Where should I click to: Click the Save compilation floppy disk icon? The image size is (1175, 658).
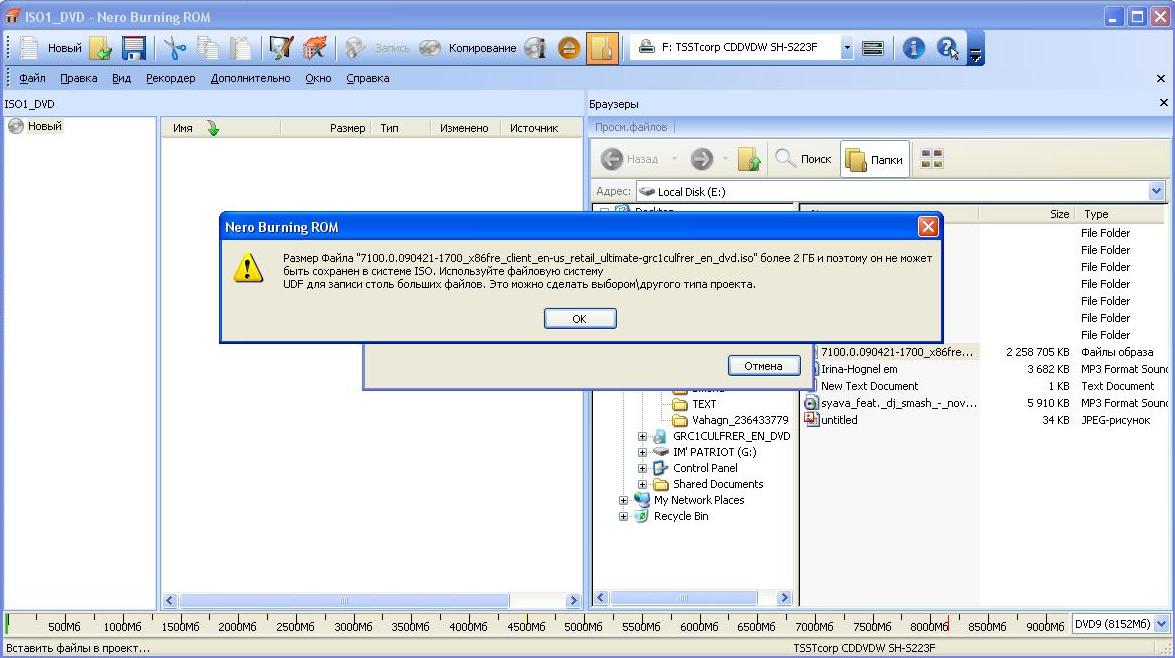coord(134,48)
